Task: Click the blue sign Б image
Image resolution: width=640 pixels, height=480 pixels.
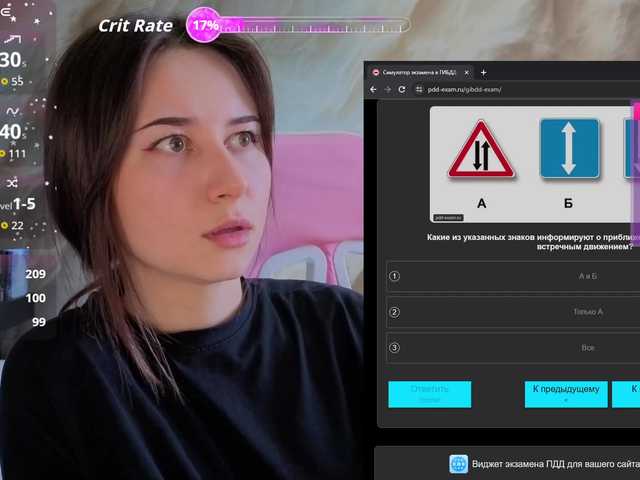Action: click(569, 149)
